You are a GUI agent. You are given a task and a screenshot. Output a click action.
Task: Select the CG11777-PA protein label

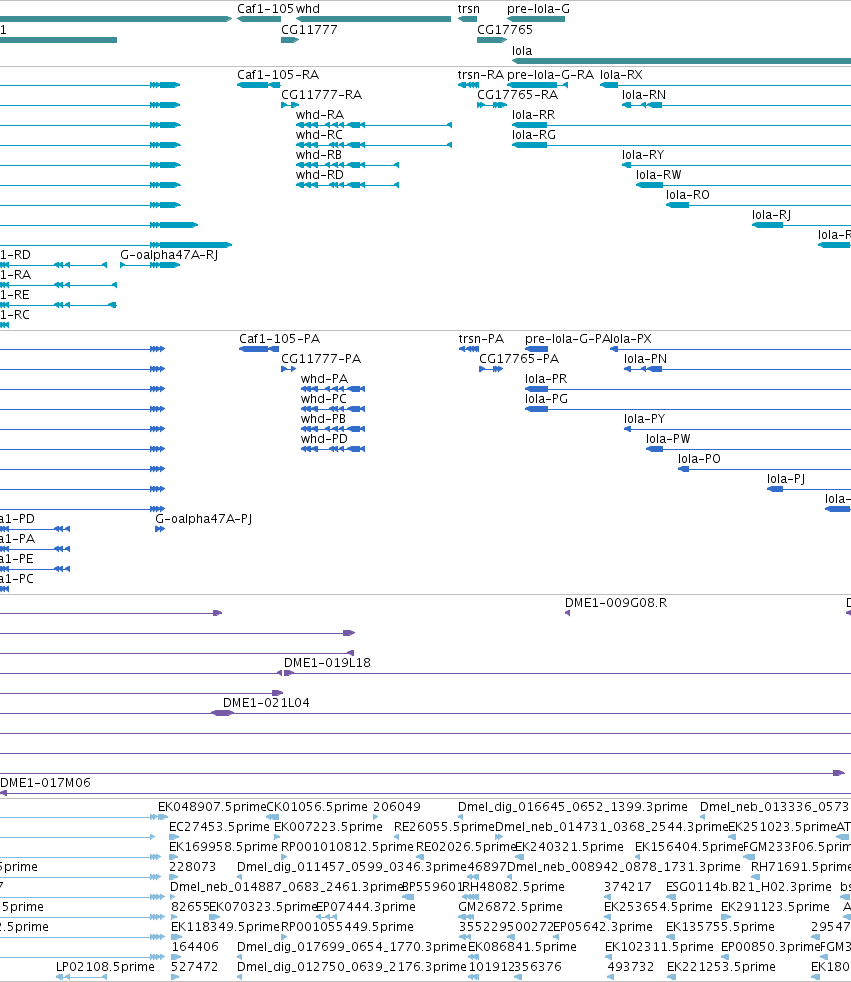point(321,359)
